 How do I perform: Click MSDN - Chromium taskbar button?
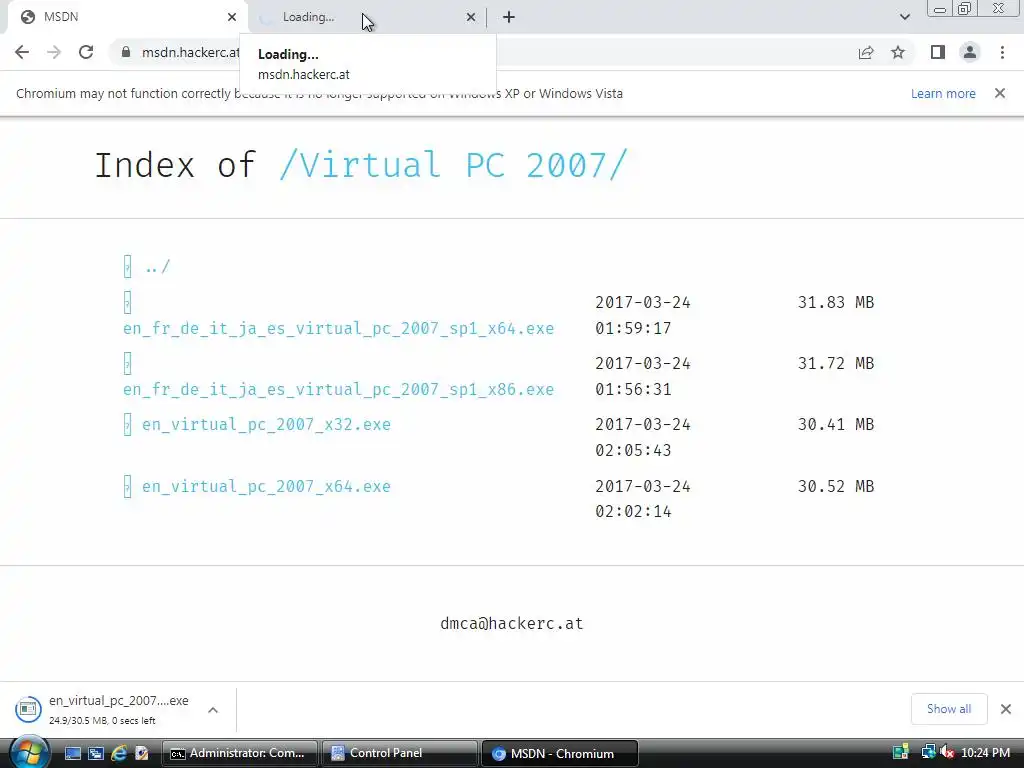tap(560, 754)
